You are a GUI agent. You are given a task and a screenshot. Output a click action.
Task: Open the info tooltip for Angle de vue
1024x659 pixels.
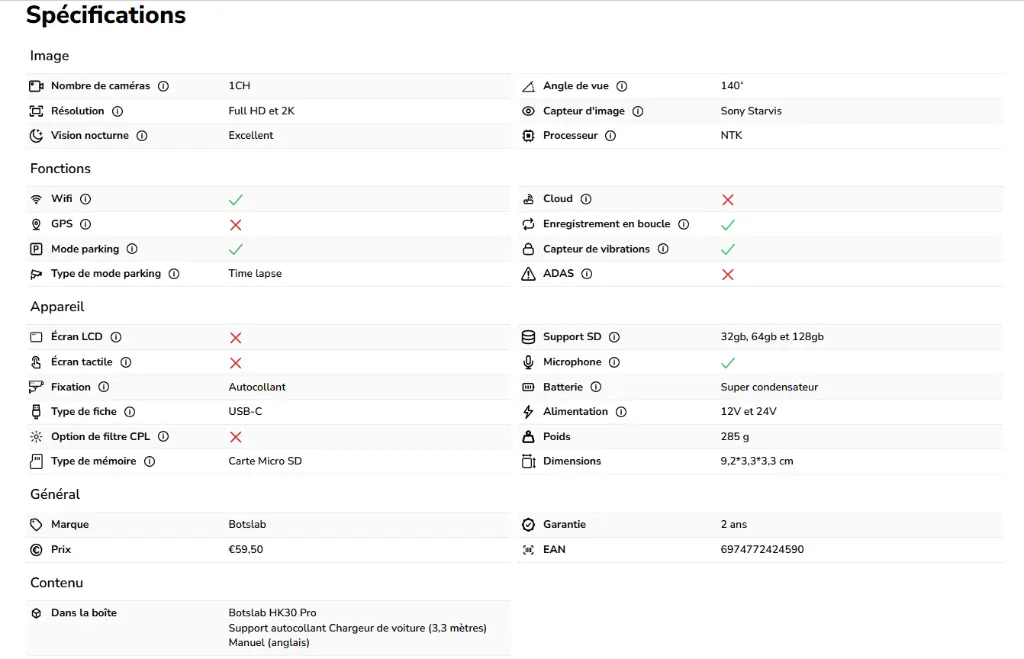[x=622, y=86]
